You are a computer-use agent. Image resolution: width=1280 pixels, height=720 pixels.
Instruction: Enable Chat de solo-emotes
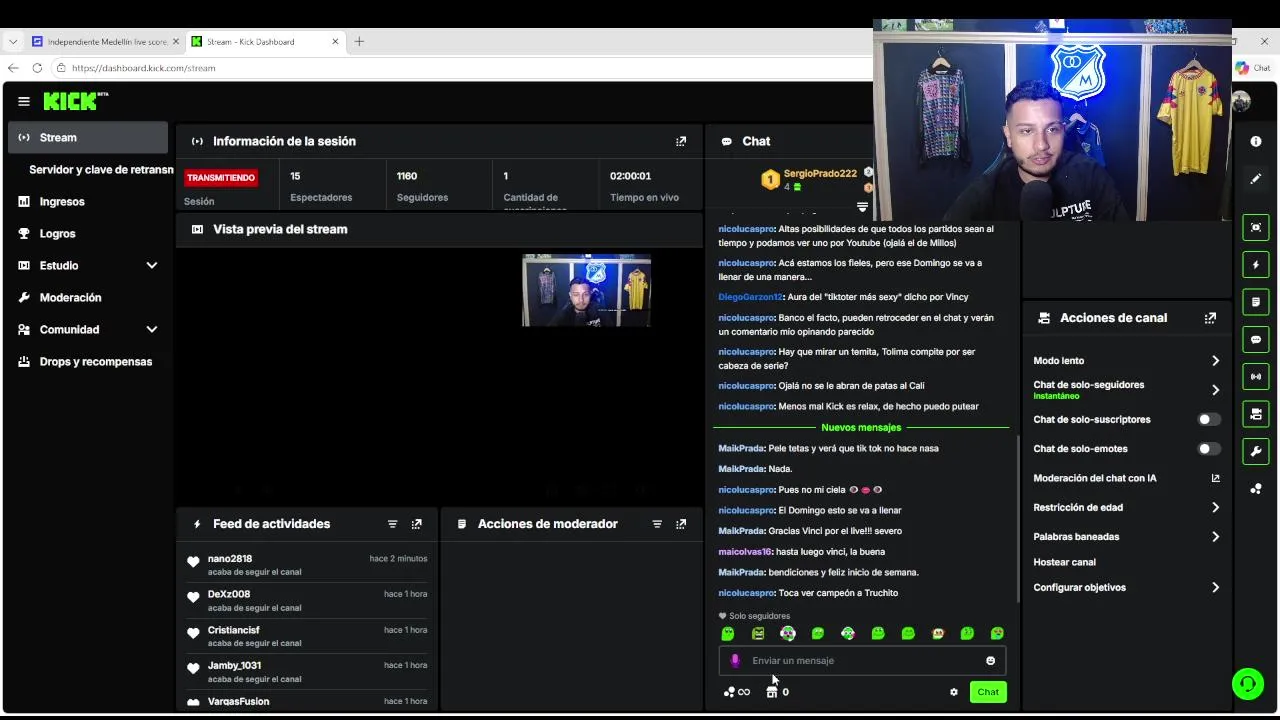click(1209, 449)
